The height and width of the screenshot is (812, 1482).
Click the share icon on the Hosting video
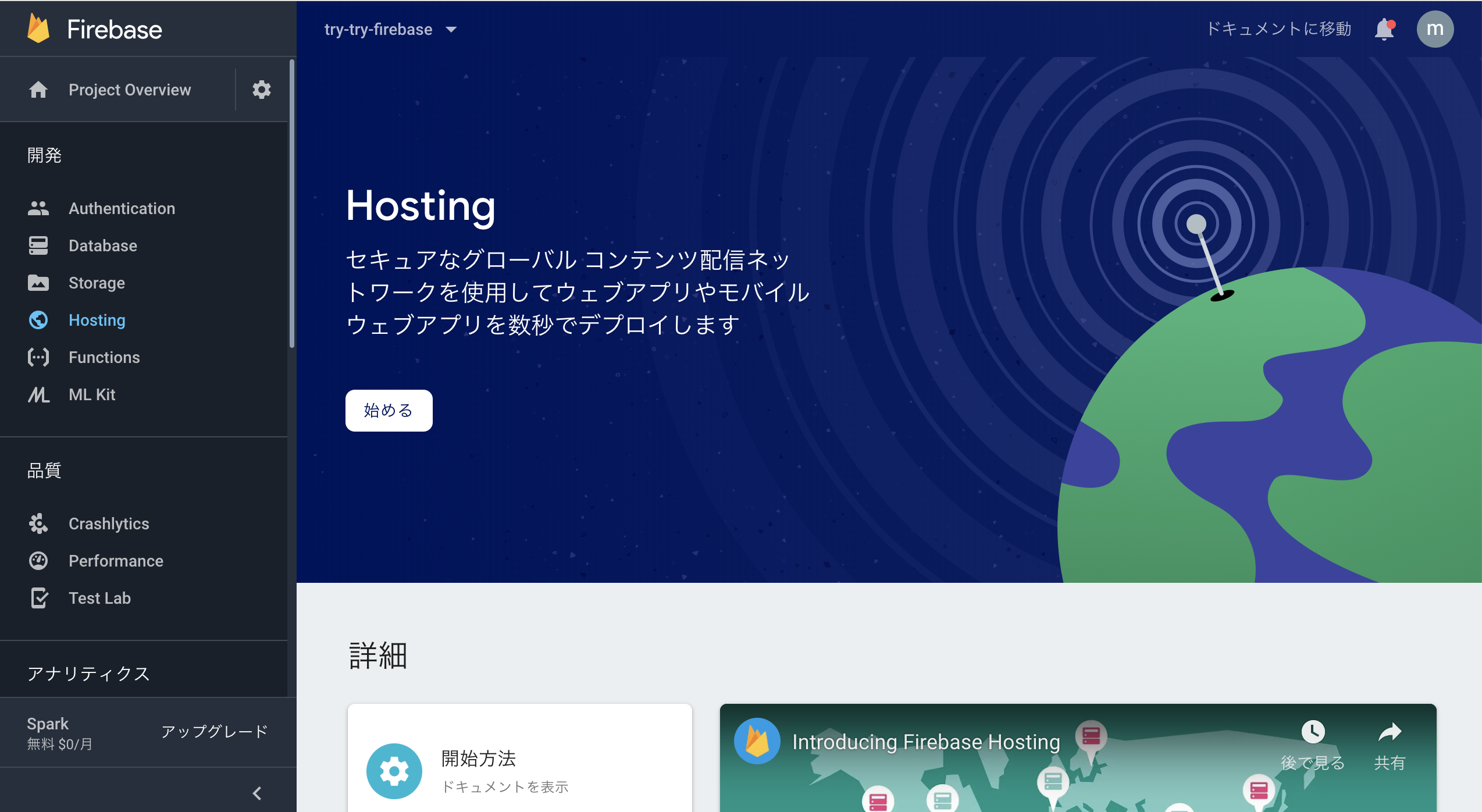point(1391,732)
